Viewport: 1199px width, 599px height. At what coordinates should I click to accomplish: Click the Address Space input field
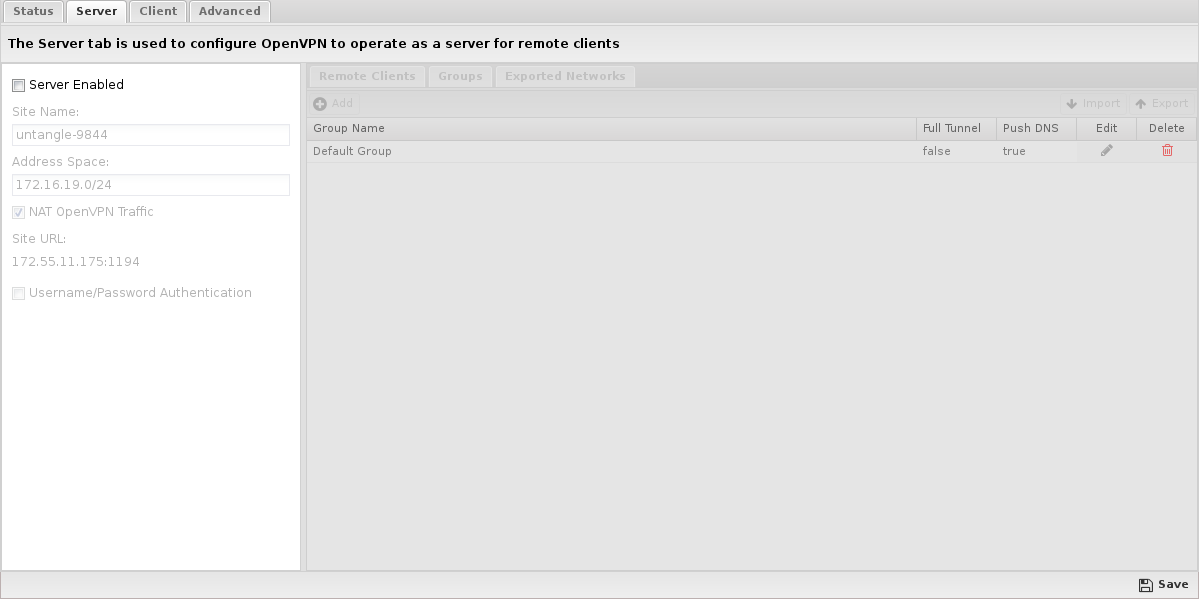pos(151,185)
